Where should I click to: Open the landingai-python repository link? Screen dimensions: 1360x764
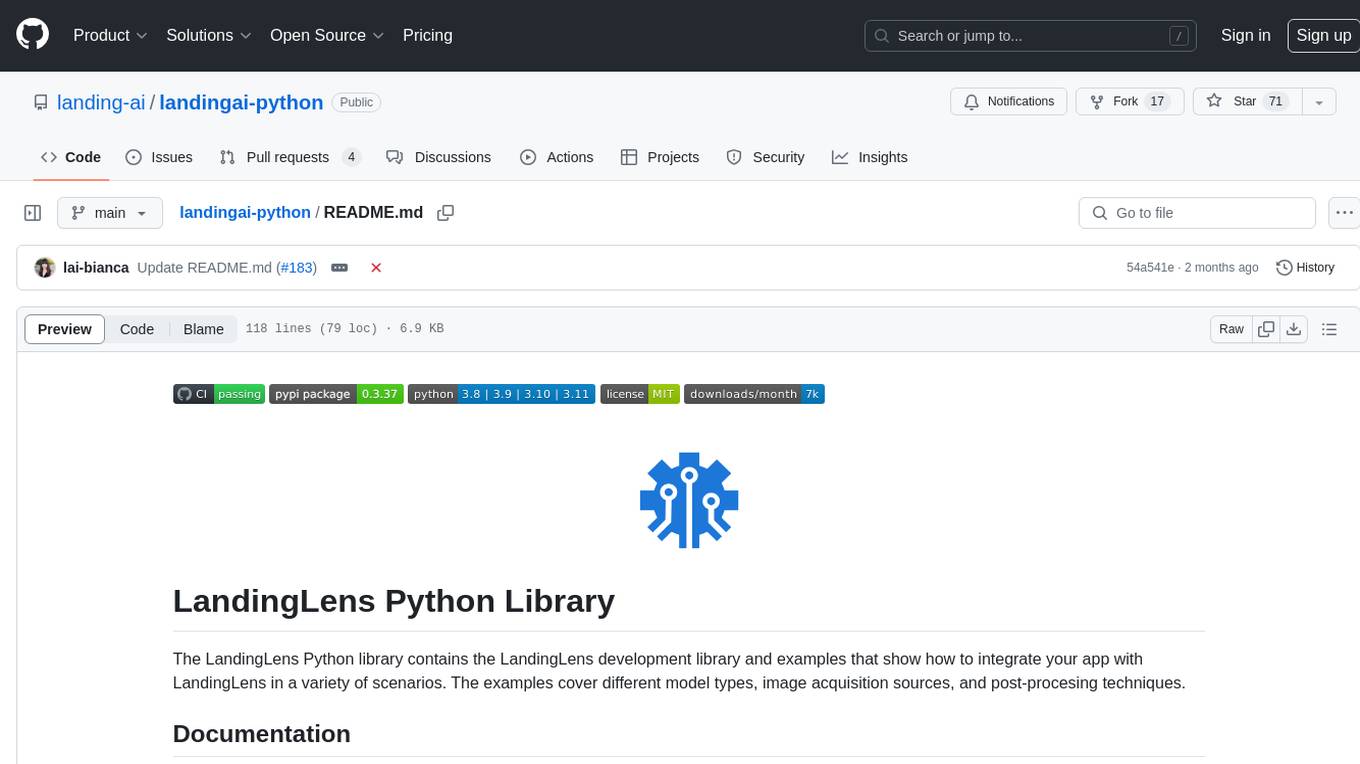241,102
